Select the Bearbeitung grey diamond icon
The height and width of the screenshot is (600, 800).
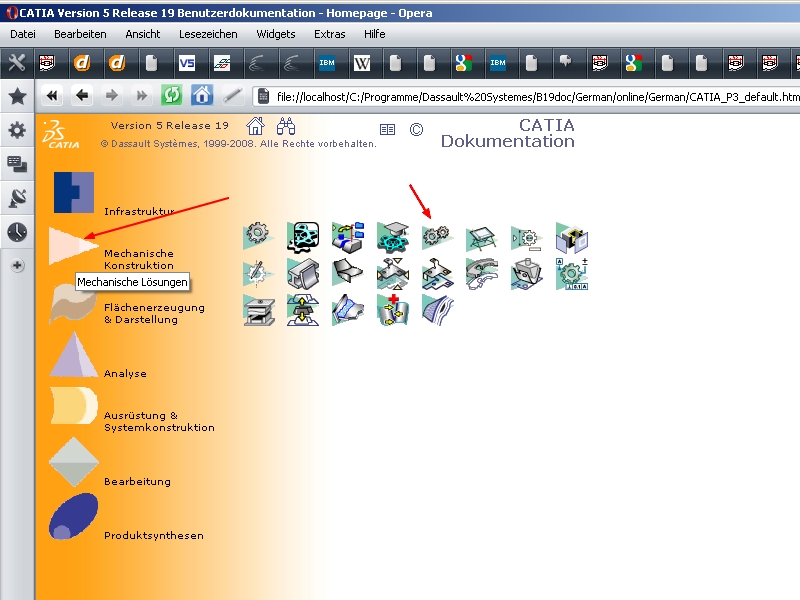(x=74, y=462)
